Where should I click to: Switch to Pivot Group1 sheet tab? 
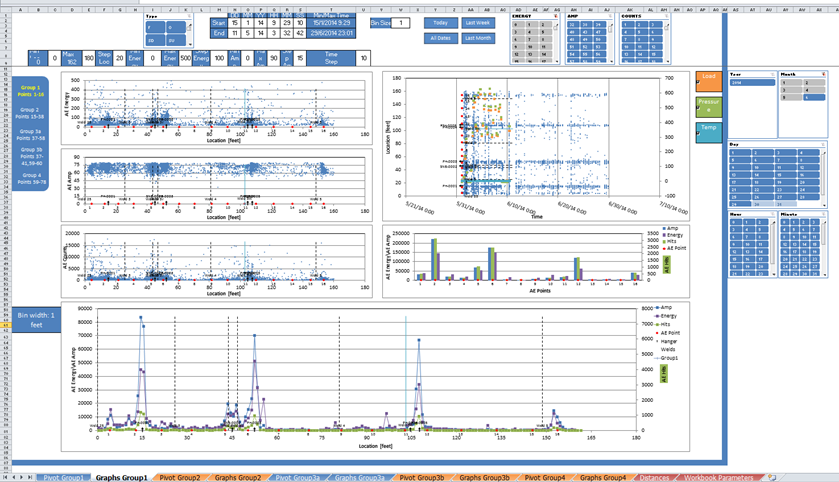click(63, 478)
